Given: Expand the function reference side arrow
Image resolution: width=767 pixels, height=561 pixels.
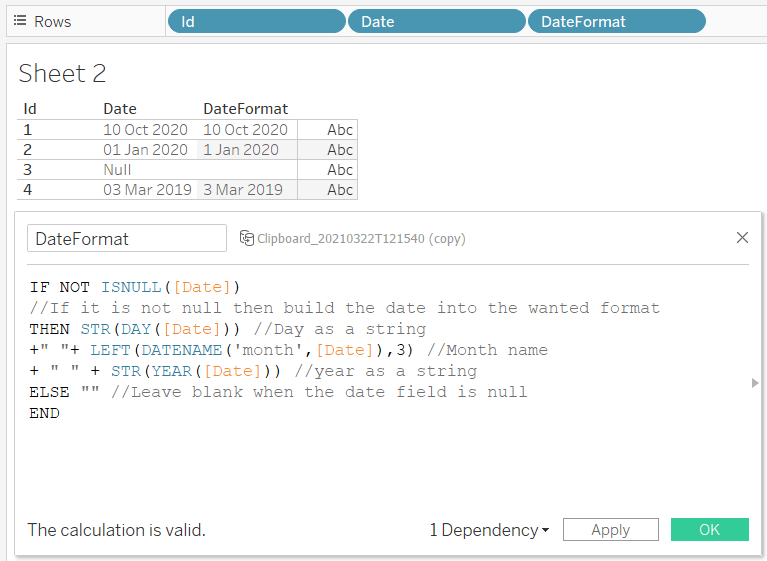Looking at the screenshot, I should [x=755, y=382].
